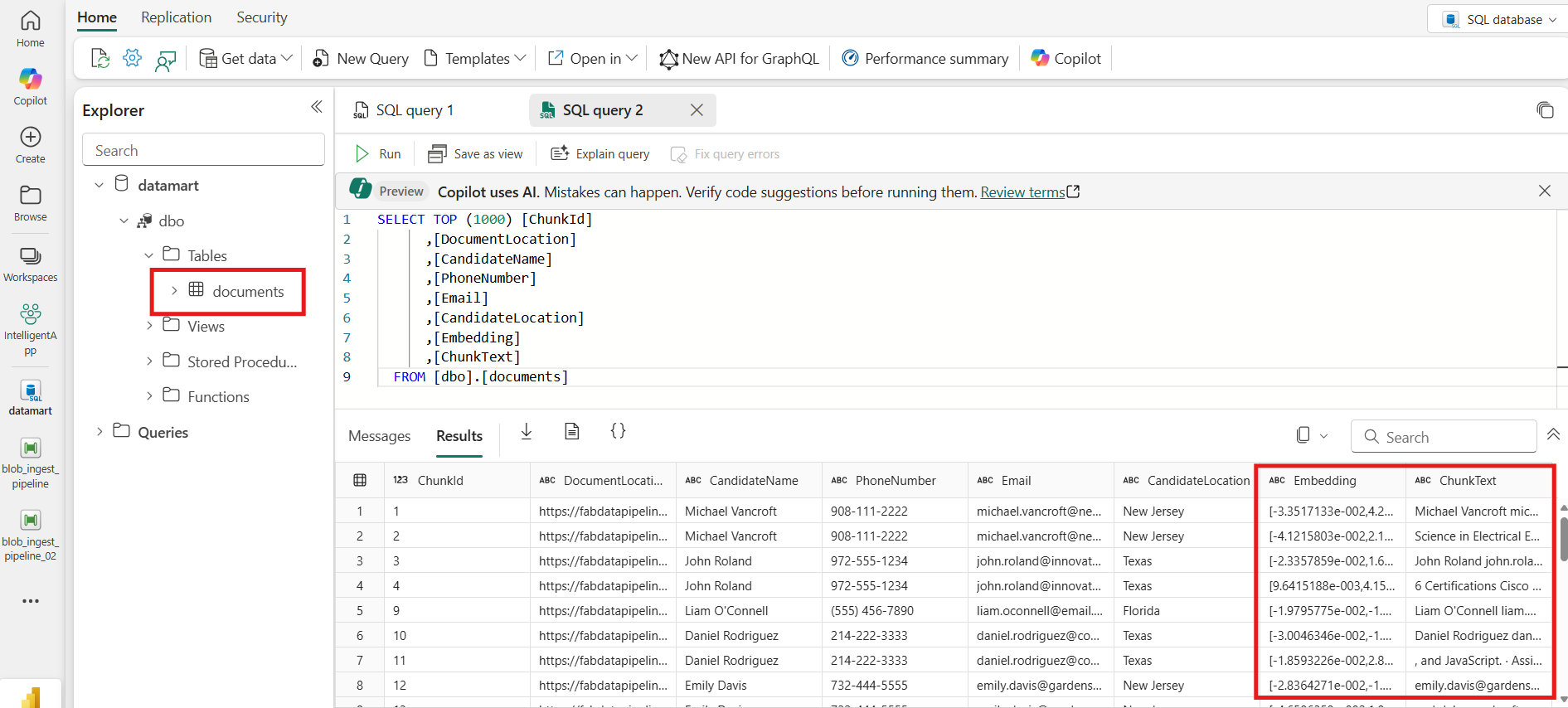This screenshot has width=1568, height=708.
Task: Open the Templates dropdown menu
Action: pyautogui.click(x=475, y=59)
